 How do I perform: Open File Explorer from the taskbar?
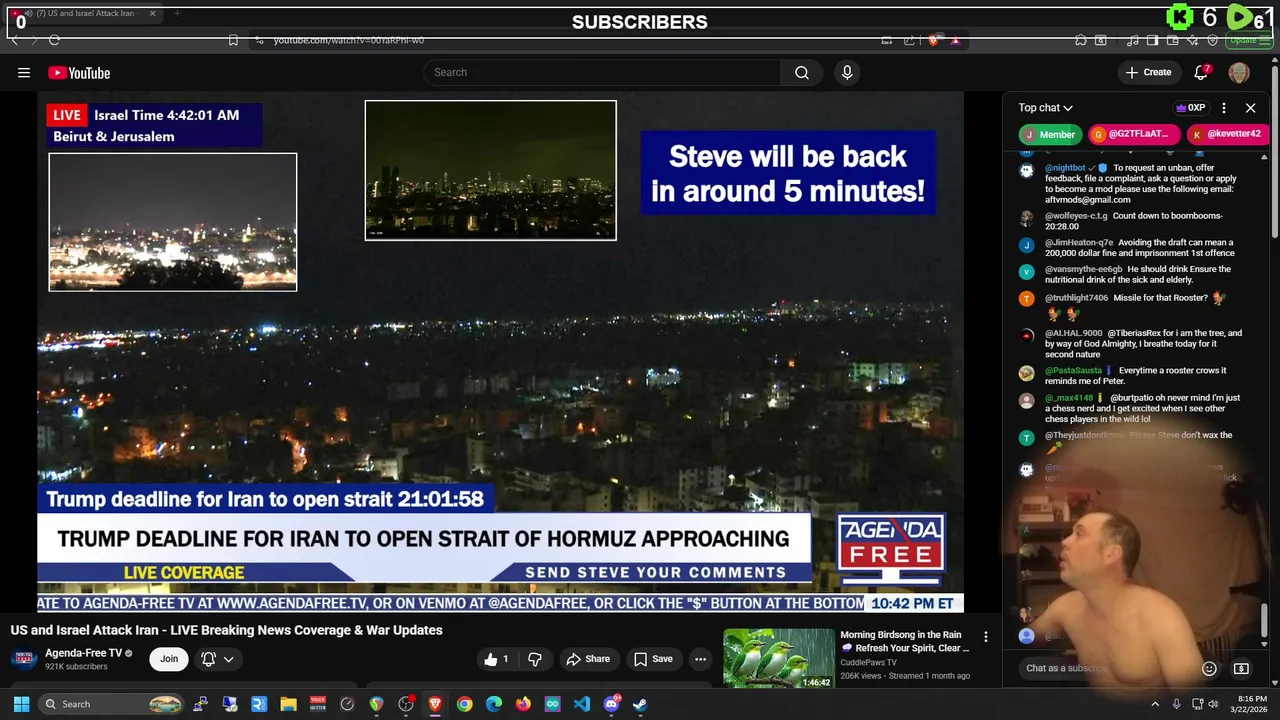coord(288,704)
